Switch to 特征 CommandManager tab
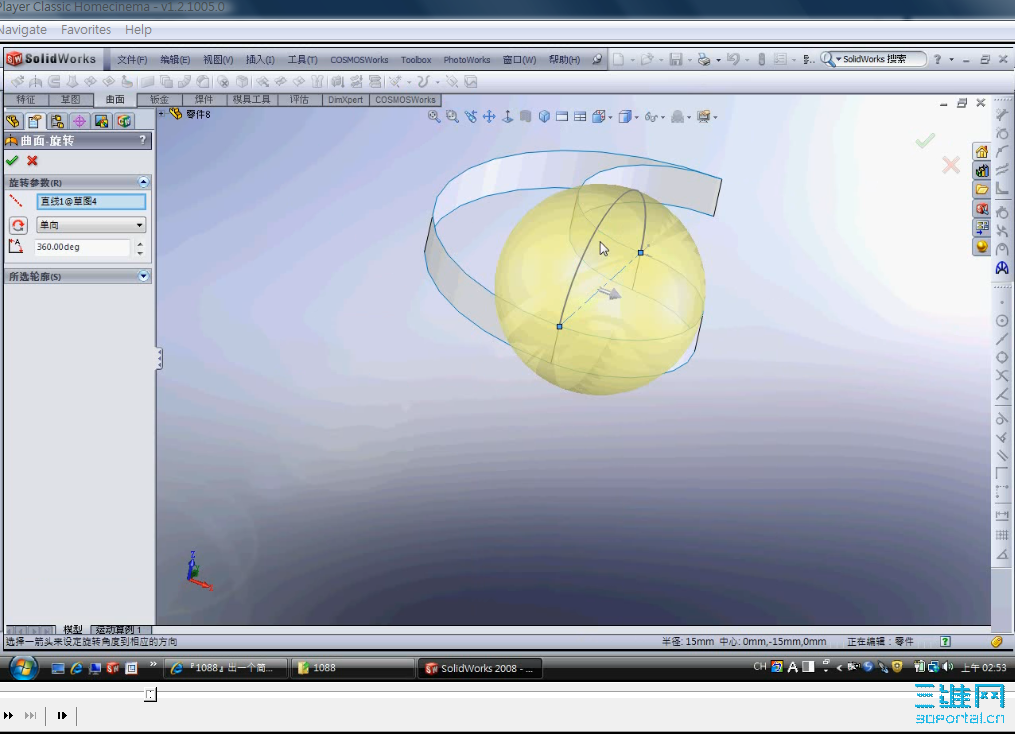 click(x=26, y=100)
